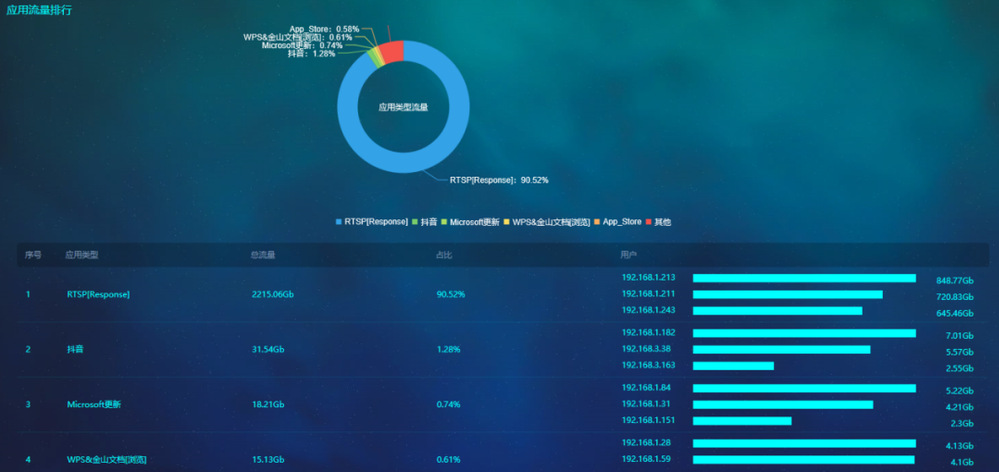Click the traffic bar for 192.168.3.163

(733, 366)
